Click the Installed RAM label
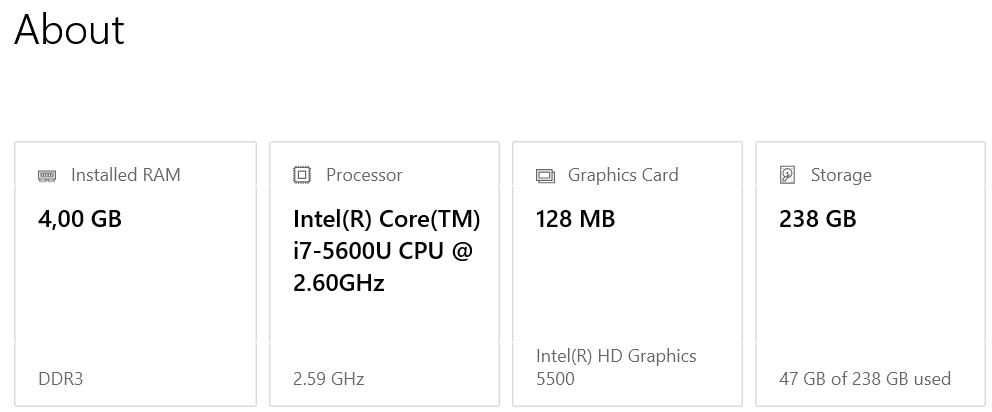The width and height of the screenshot is (992, 412). click(125, 175)
